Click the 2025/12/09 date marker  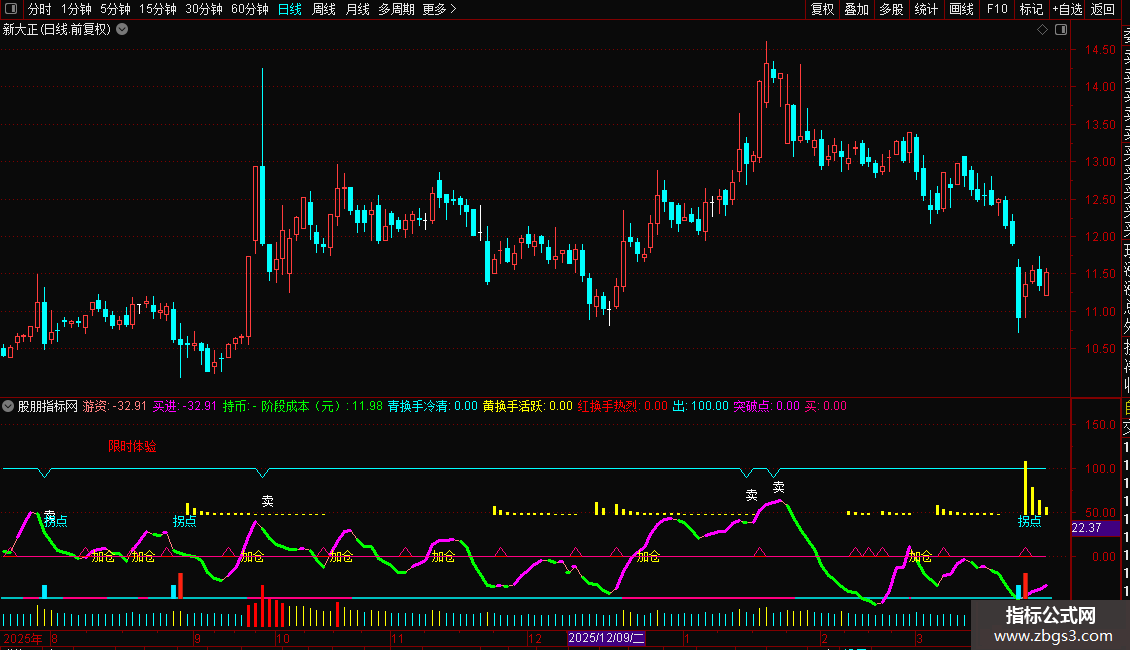606,638
